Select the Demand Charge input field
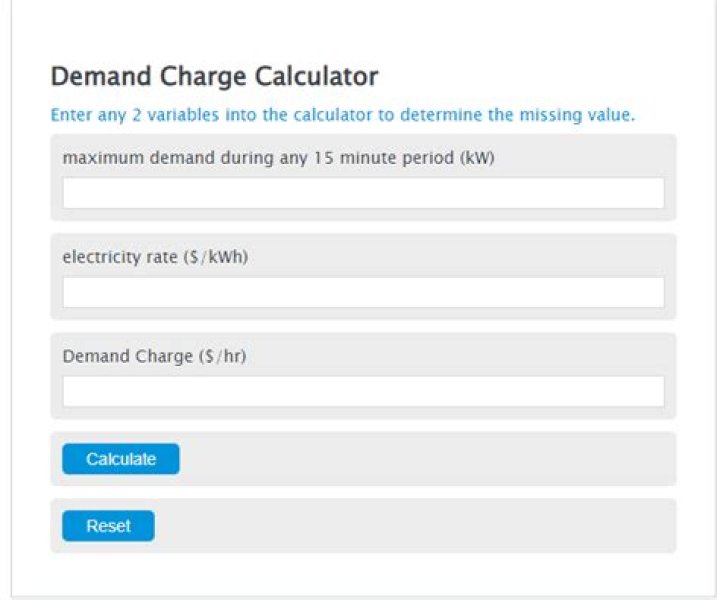Screen dimensions: 720x600 click(363, 391)
